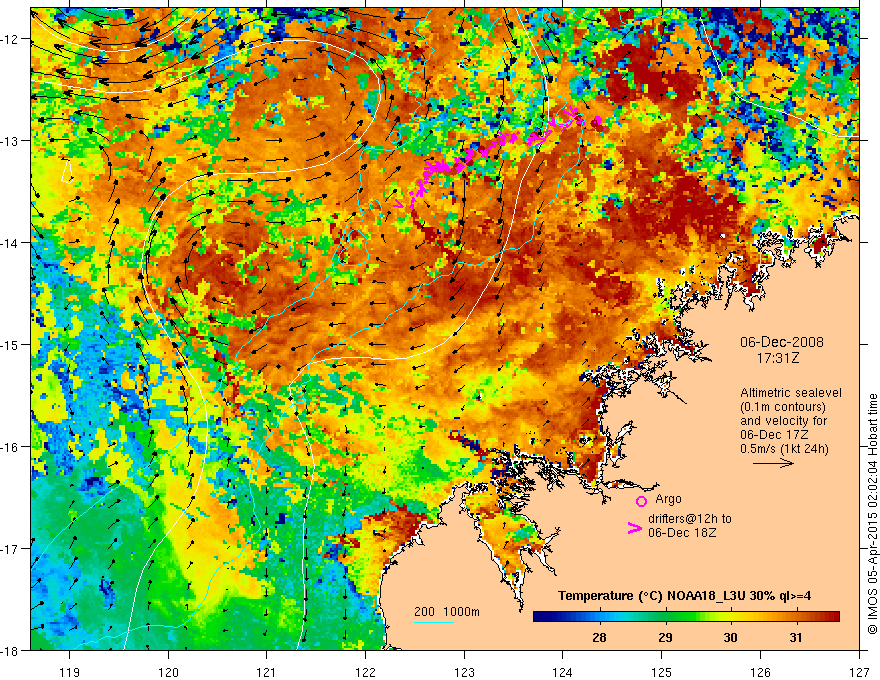Viewport: 880px width, 680px height.
Task: Click the '06-Dec 17Z' velocity date text
Action: pyautogui.click(x=776, y=435)
